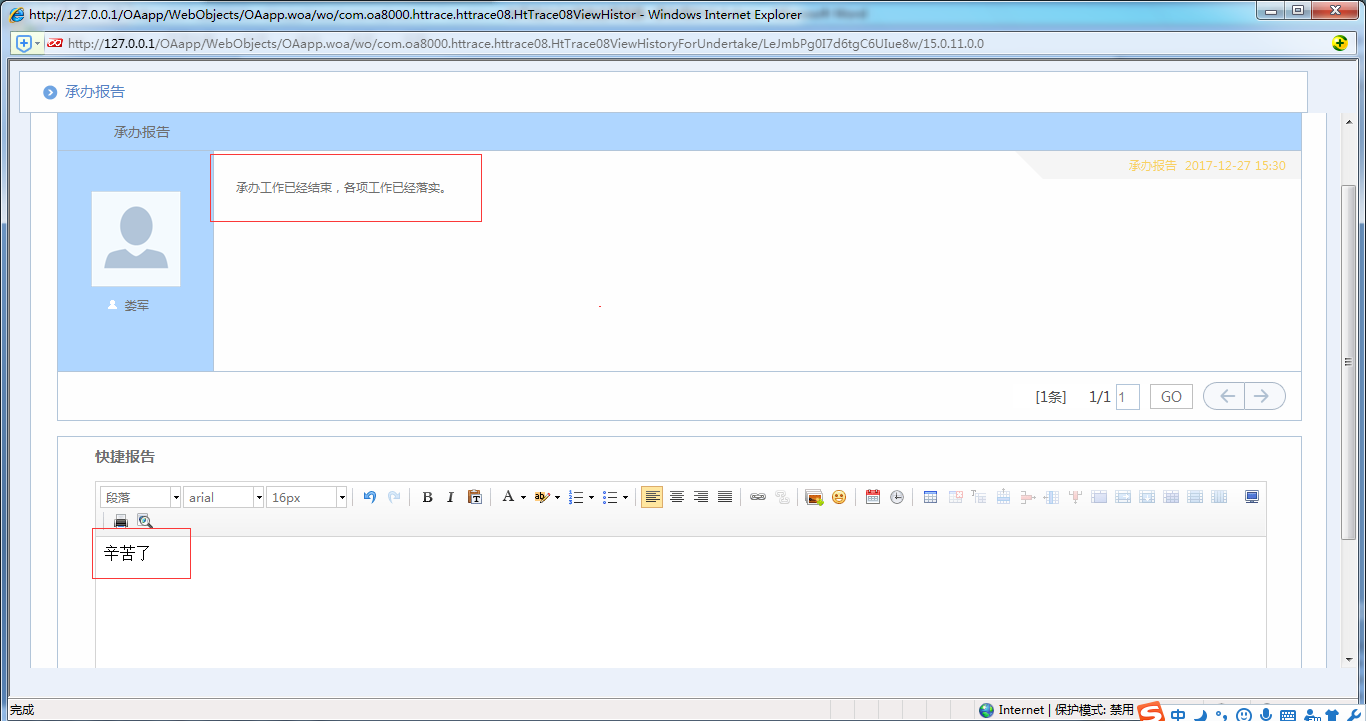The height and width of the screenshot is (721, 1366).
Task: Open the arial font family dropdown
Action: (x=223, y=497)
